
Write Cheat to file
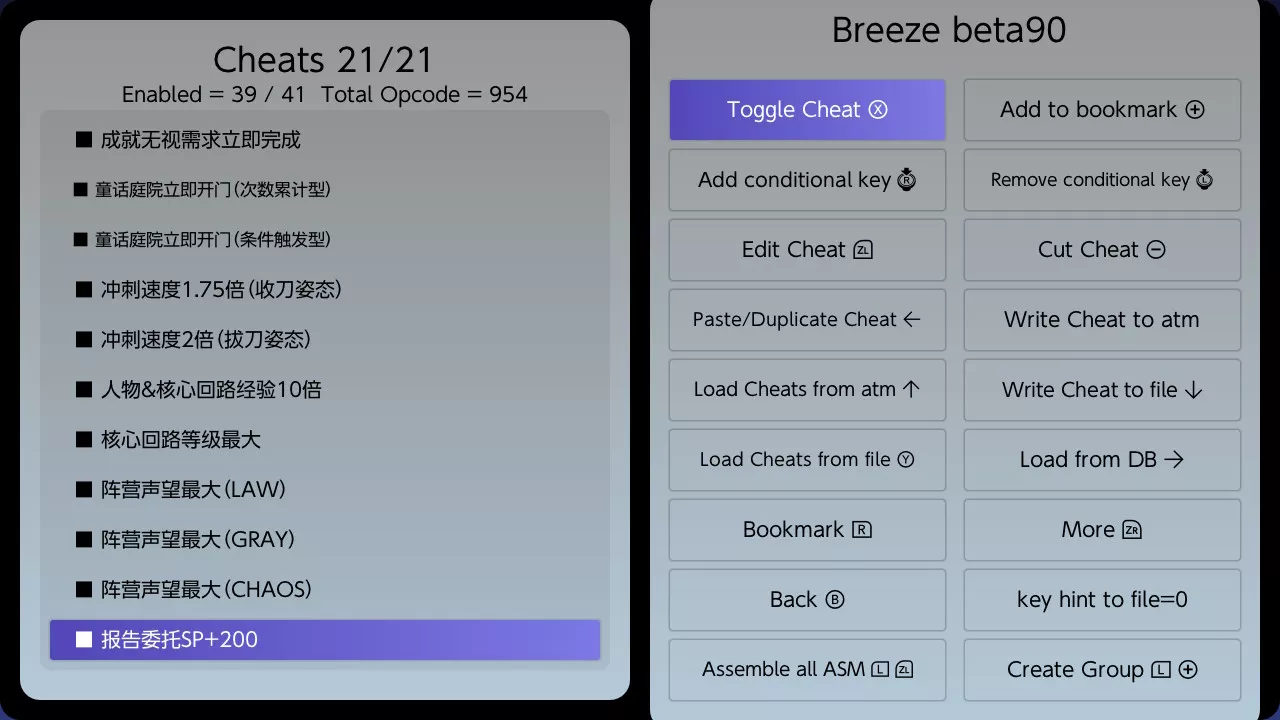[x=1102, y=390]
